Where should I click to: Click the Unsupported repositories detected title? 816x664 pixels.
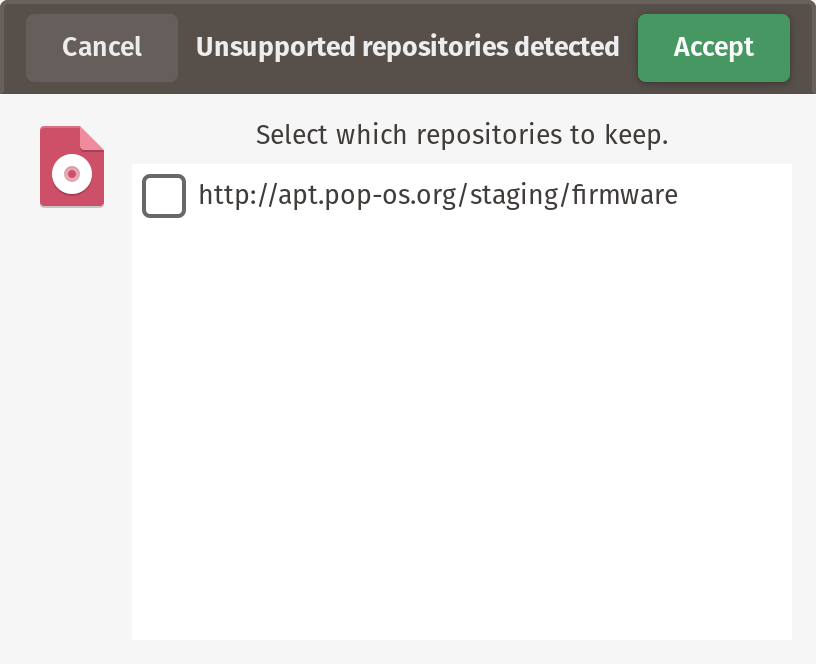point(405,45)
